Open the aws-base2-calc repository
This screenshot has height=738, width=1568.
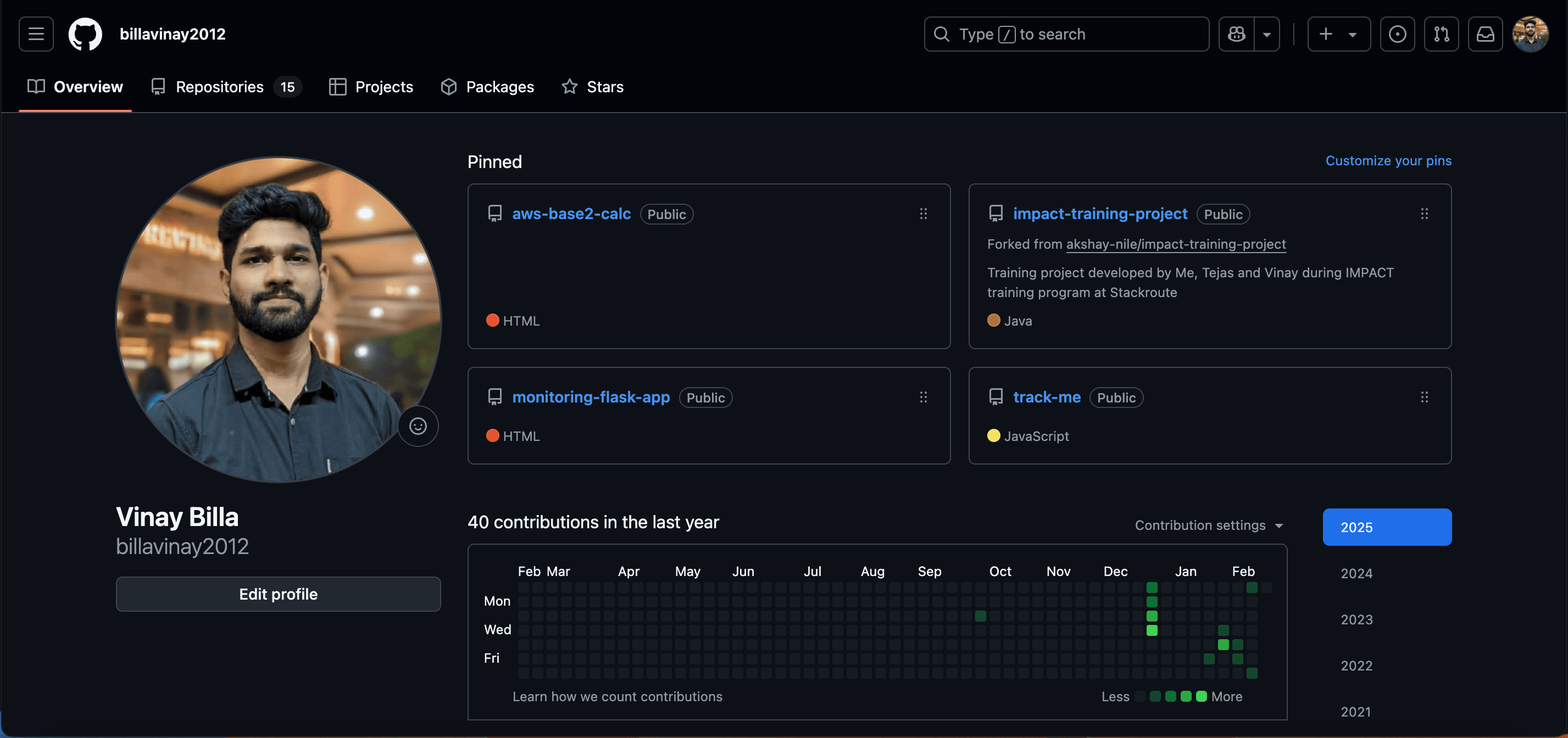coord(571,214)
